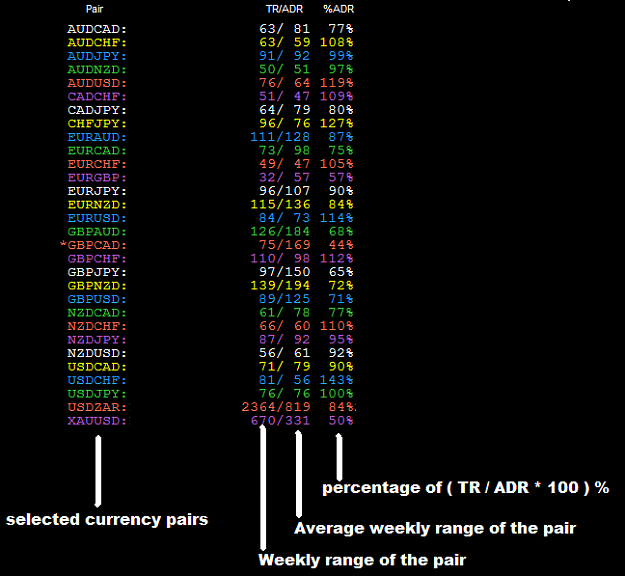Click the 50% value for XAUUSD
625x576 pixels.
pyautogui.click(x=341, y=421)
